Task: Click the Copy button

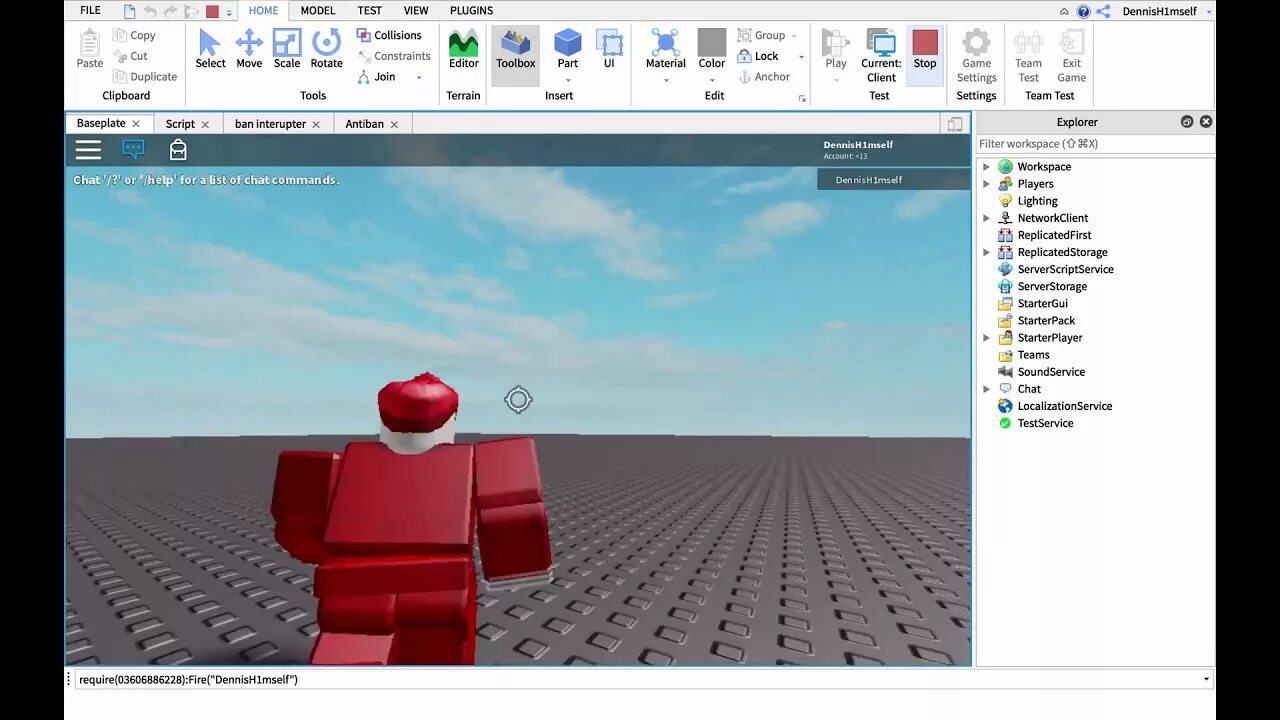Action: click(135, 35)
